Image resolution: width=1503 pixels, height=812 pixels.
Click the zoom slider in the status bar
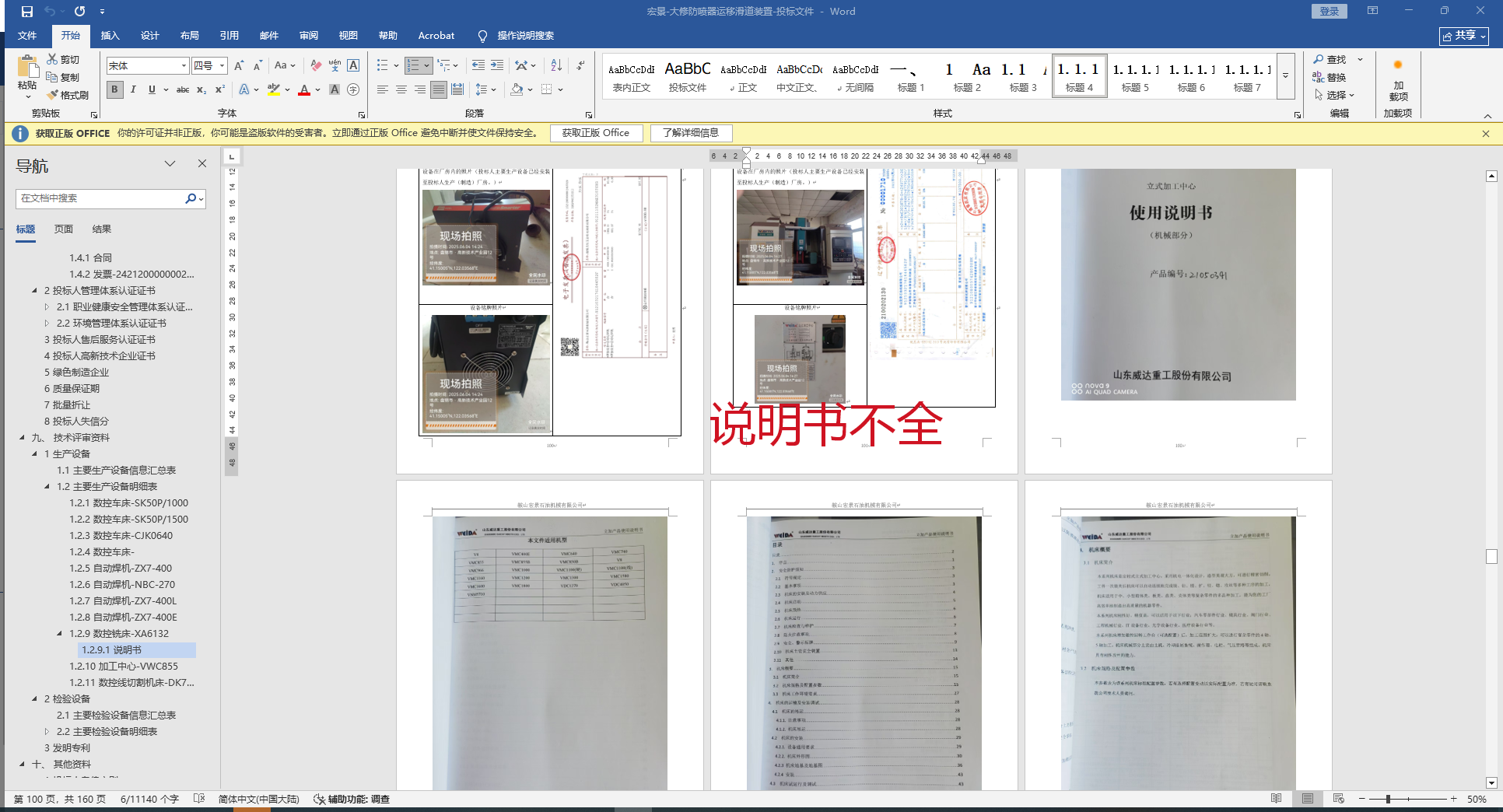tap(1407, 799)
